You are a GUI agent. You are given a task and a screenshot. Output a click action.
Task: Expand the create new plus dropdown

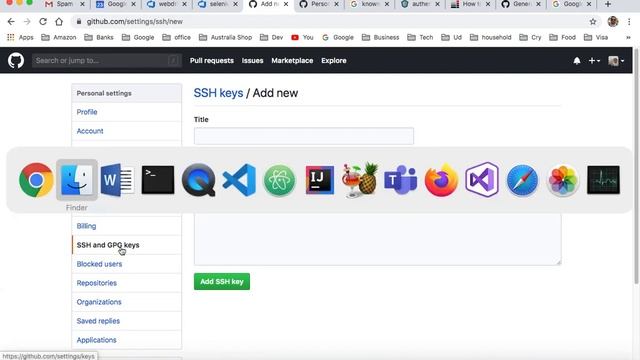pyautogui.click(x=594, y=61)
